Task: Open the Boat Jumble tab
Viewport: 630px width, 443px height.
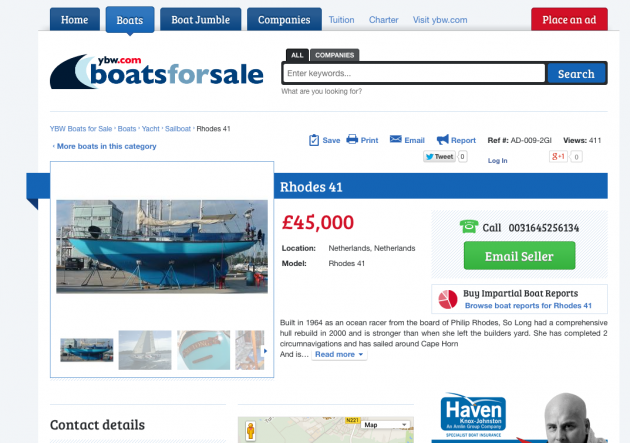Action: pos(200,19)
